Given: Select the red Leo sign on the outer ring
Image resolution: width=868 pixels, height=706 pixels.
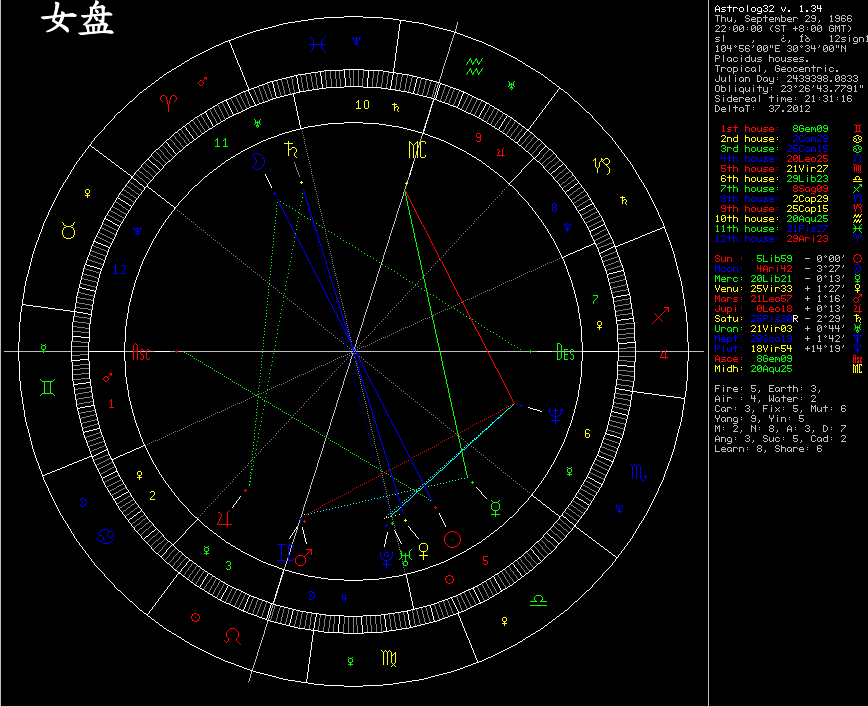Looking at the screenshot, I should (232, 634).
